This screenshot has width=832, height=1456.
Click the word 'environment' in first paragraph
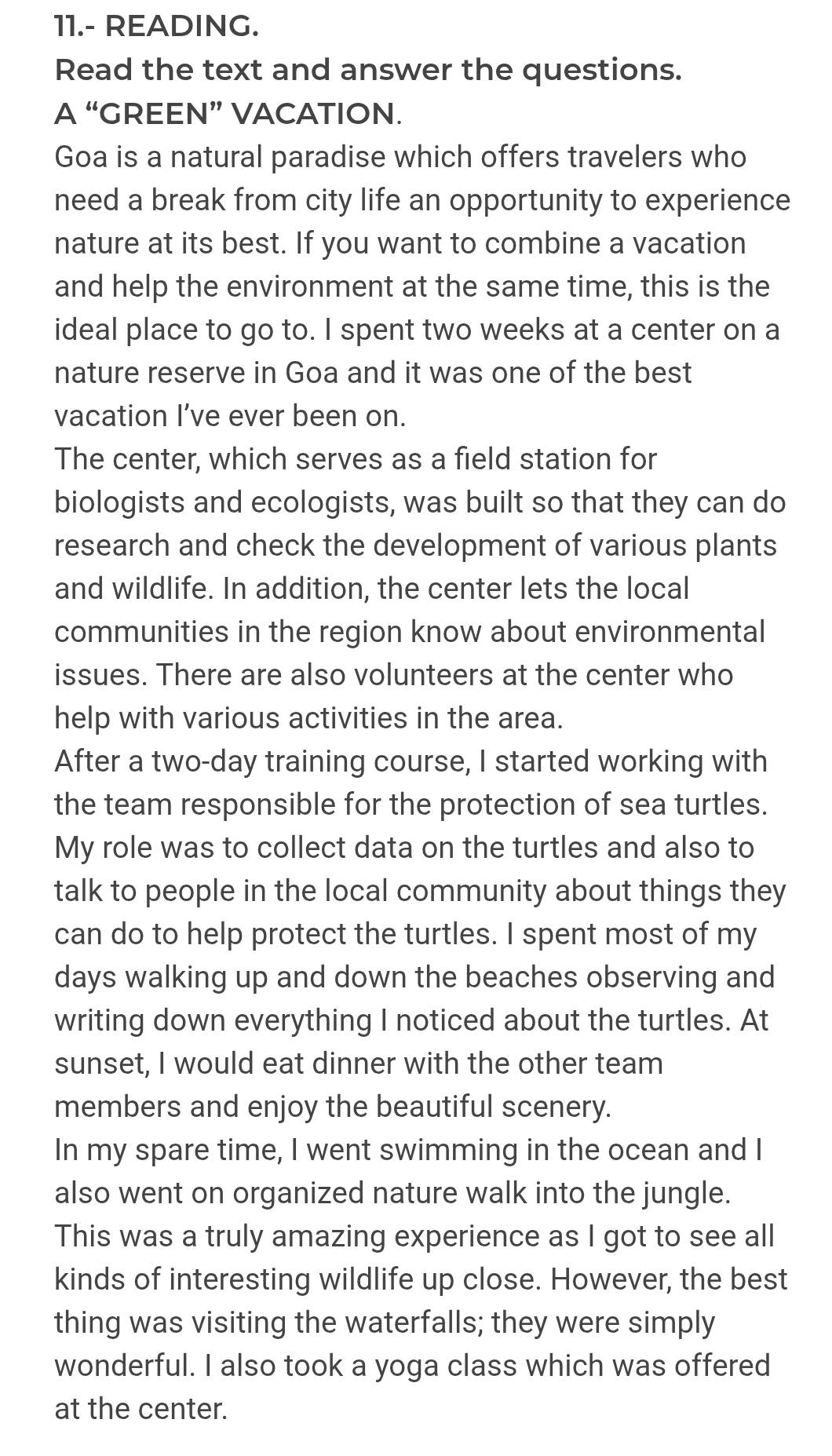[x=310, y=286]
